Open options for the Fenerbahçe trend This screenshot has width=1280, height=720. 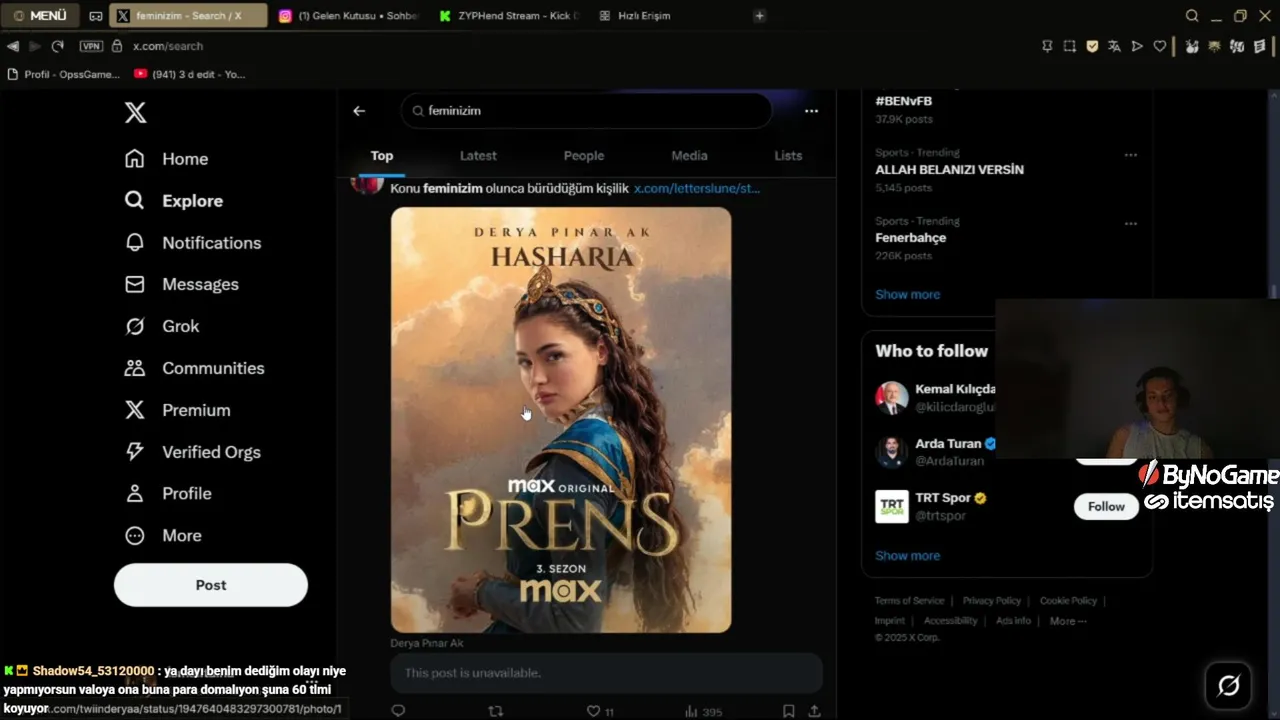click(1131, 223)
